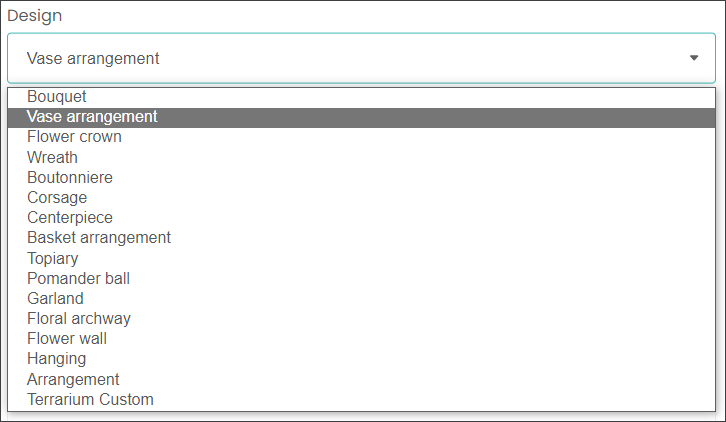
Task: Choose Boutonniere design option
Action: coord(362,177)
